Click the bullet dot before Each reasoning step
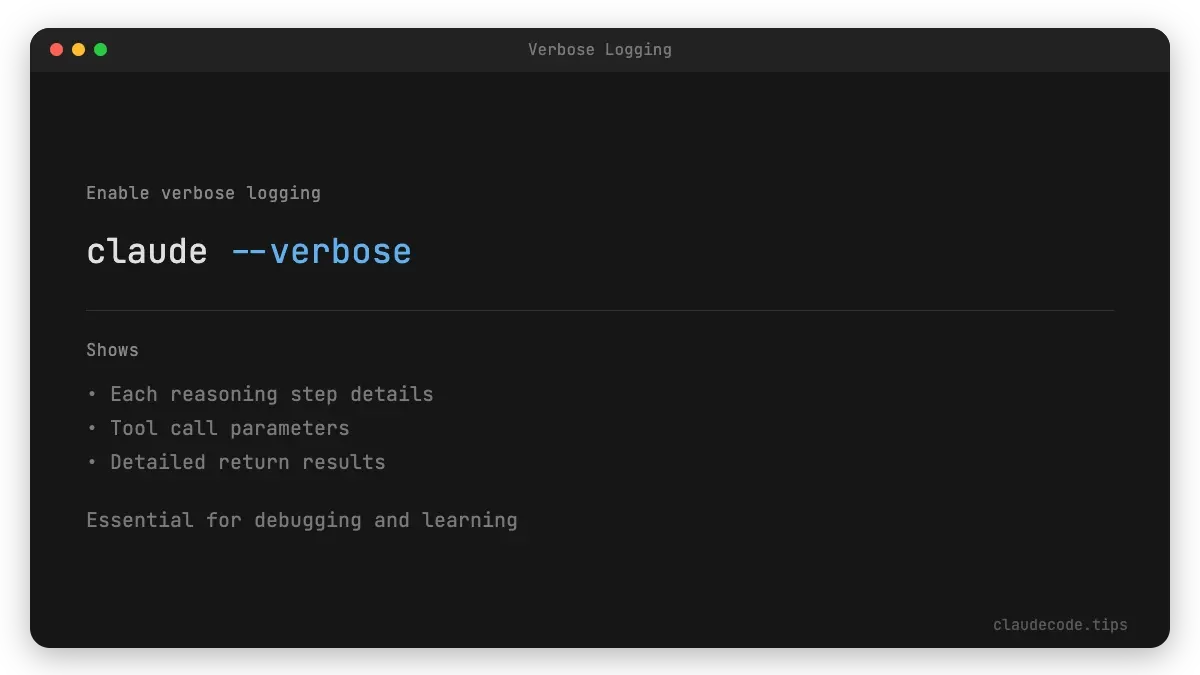Image resolution: width=1200 pixels, height=675 pixels. (92, 394)
